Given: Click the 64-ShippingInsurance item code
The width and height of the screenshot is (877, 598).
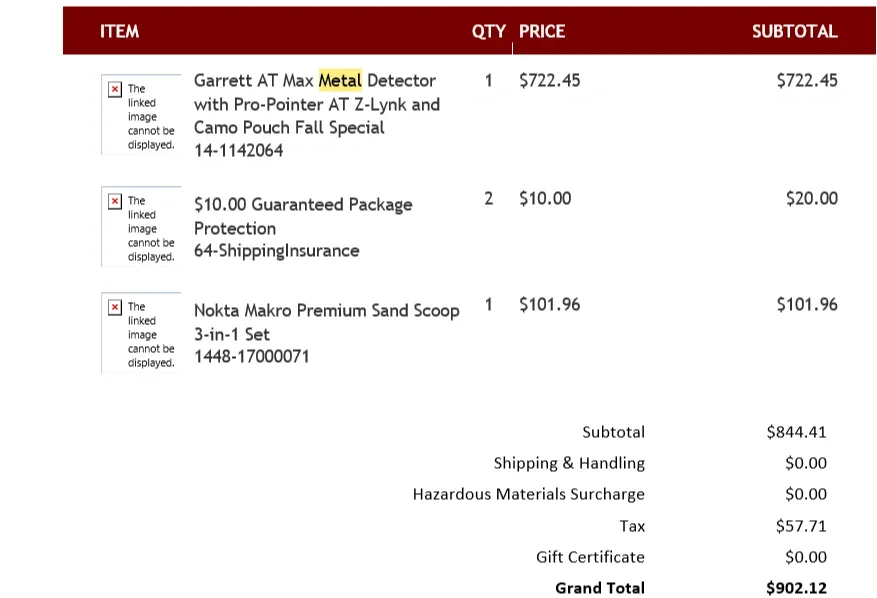Looking at the screenshot, I should click(276, 251).
